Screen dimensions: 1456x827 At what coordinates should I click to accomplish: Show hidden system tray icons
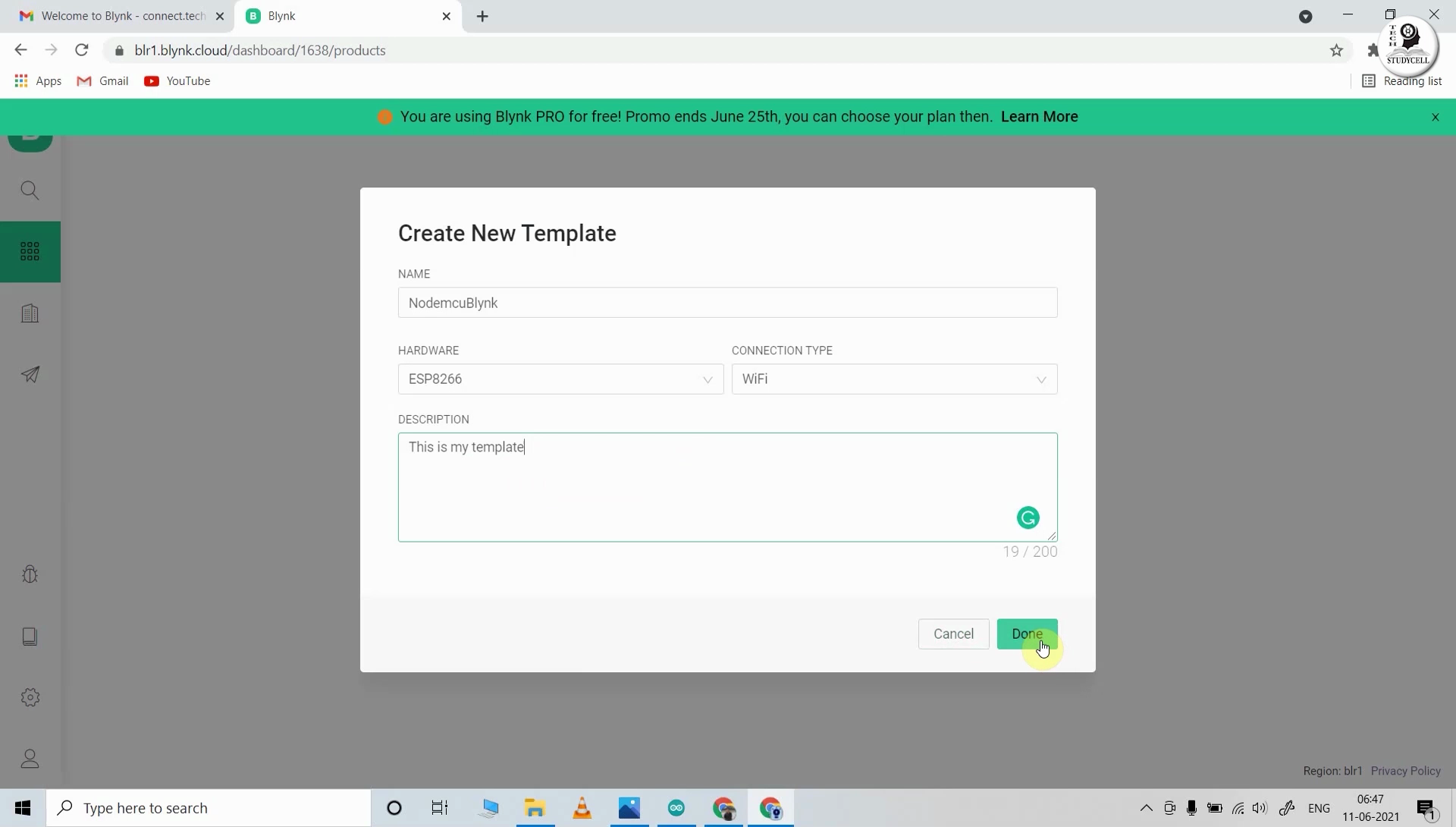(1147, 808)
